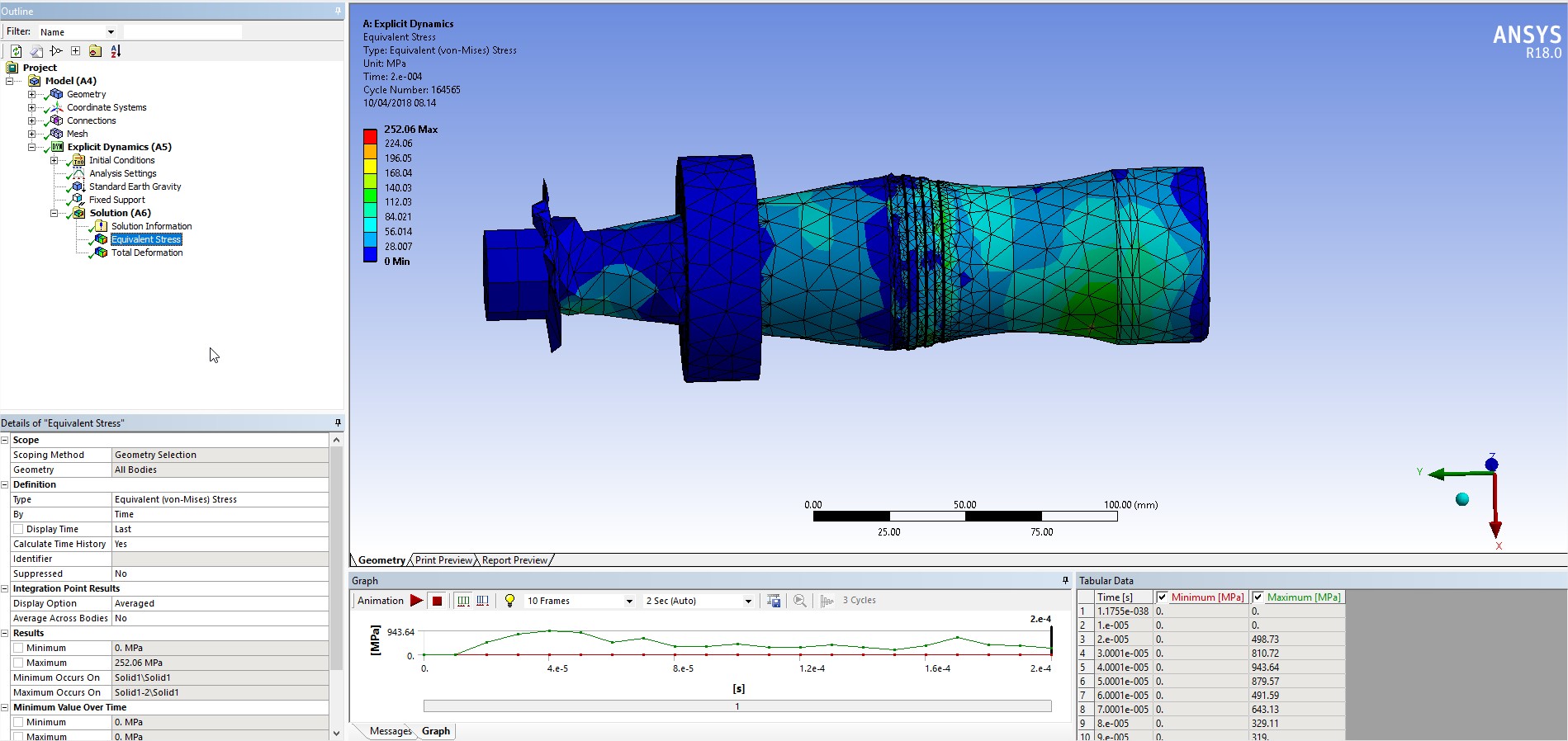Pin the Outline panel
This screenshot has width=1568, height=741.
point(338,11)
